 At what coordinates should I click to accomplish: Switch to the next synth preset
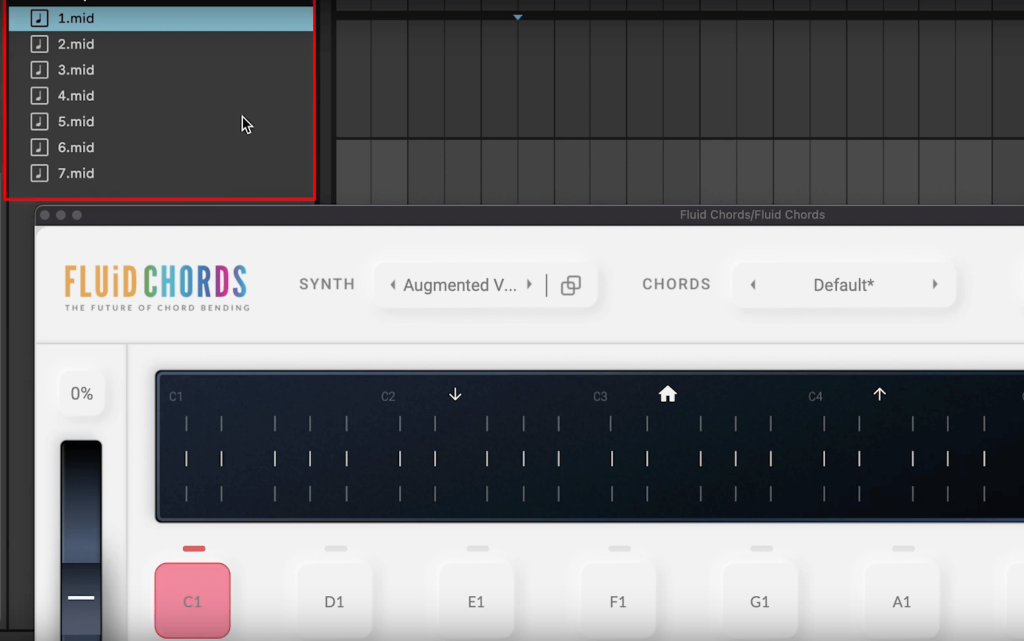point(529,285)
